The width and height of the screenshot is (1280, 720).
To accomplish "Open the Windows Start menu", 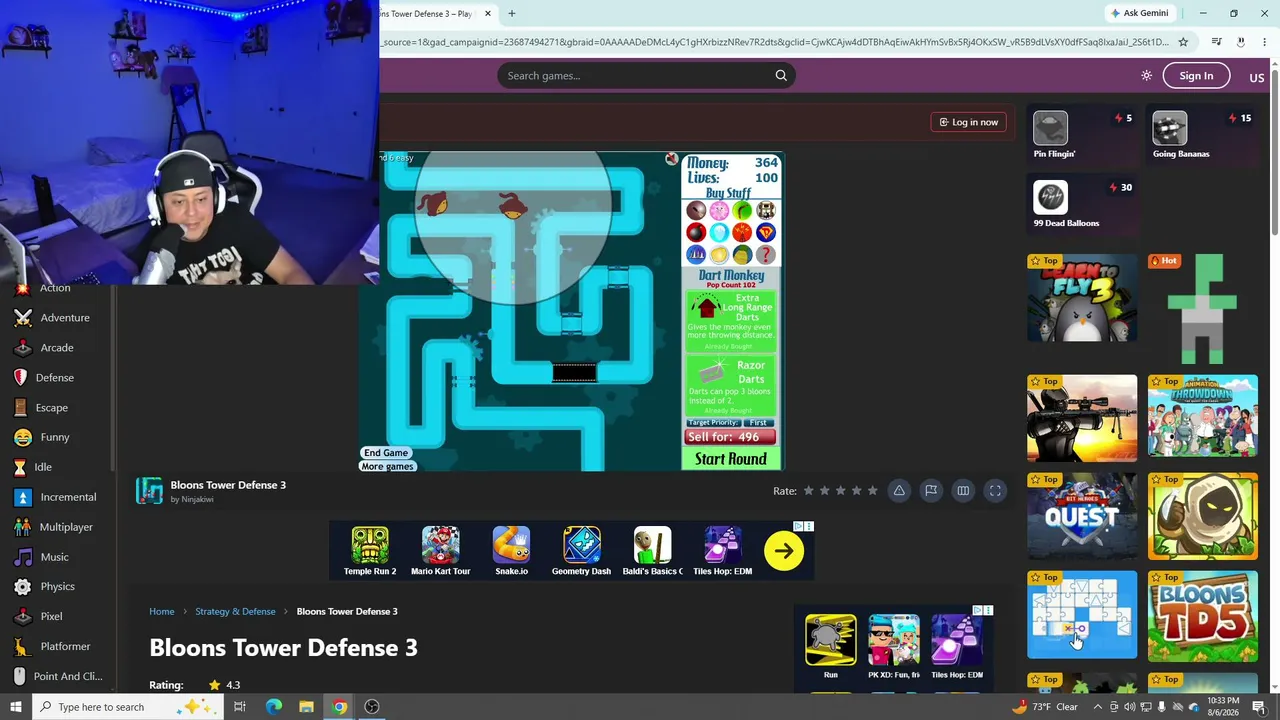I will (x=16, y=707).
